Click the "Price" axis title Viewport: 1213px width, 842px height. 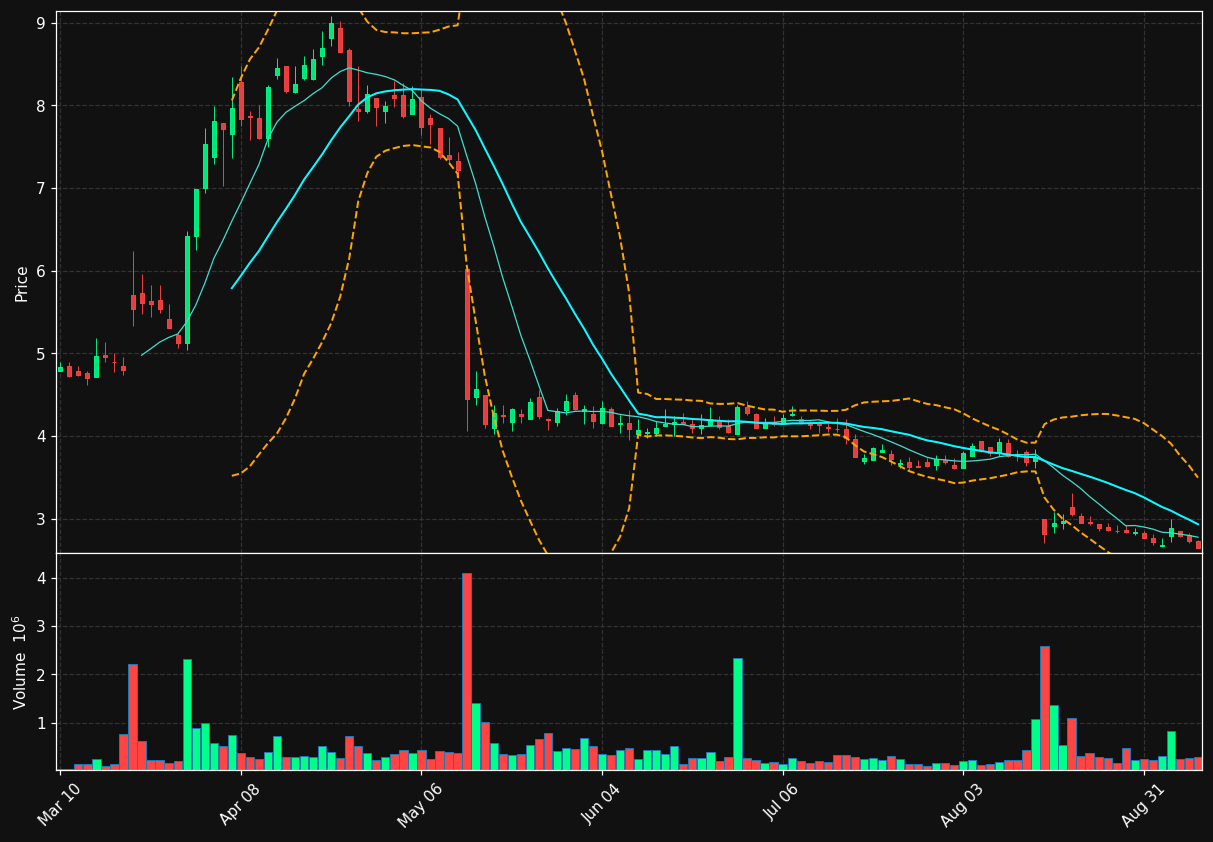22,283
